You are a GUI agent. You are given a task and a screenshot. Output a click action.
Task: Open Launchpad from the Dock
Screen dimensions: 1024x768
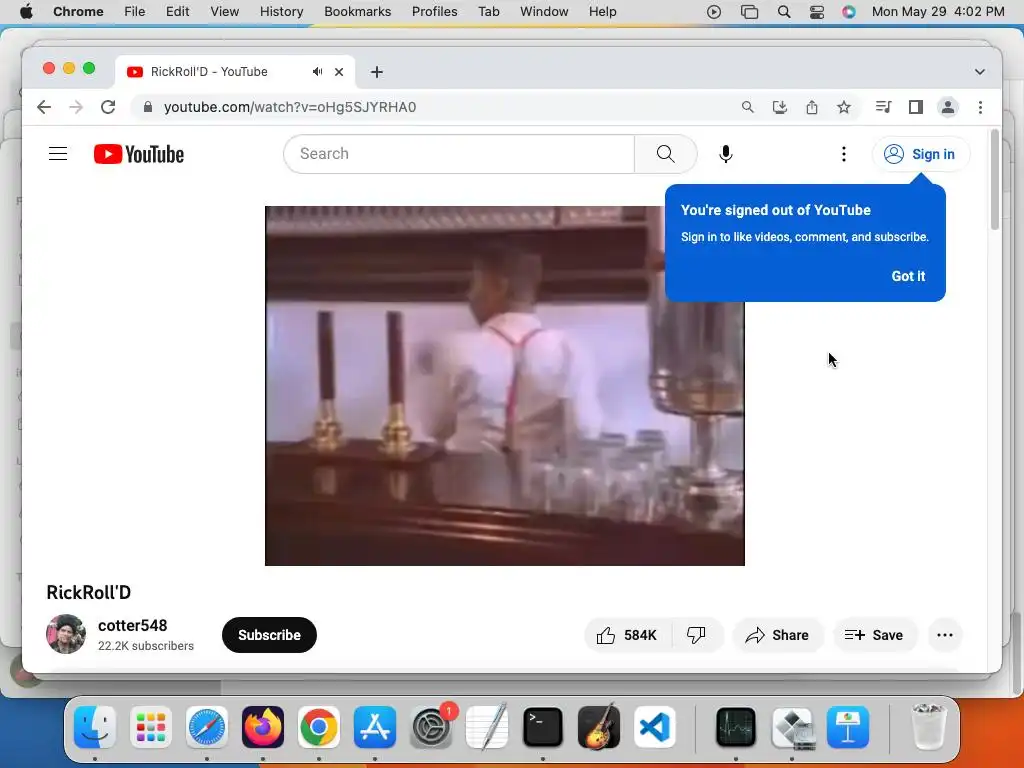click(x=151, y=727)
